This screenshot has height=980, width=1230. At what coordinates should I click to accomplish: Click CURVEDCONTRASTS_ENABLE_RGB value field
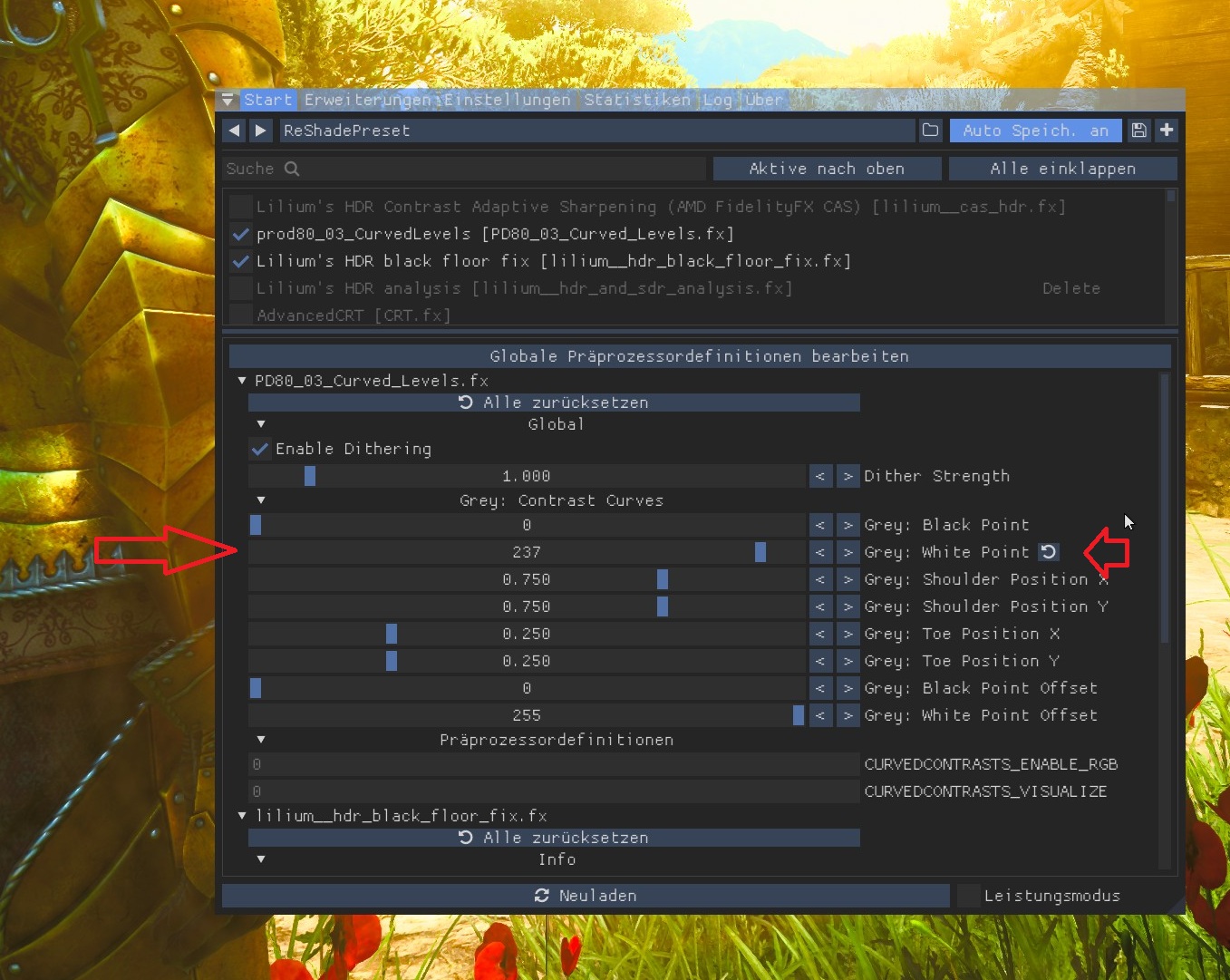[554, 764]
